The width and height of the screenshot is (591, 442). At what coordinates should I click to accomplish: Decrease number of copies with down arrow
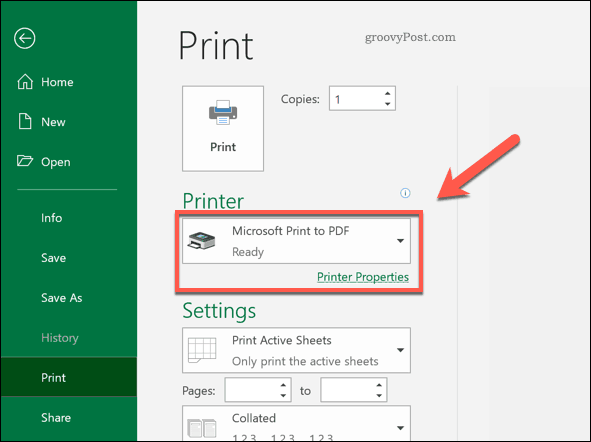(387, 104)
